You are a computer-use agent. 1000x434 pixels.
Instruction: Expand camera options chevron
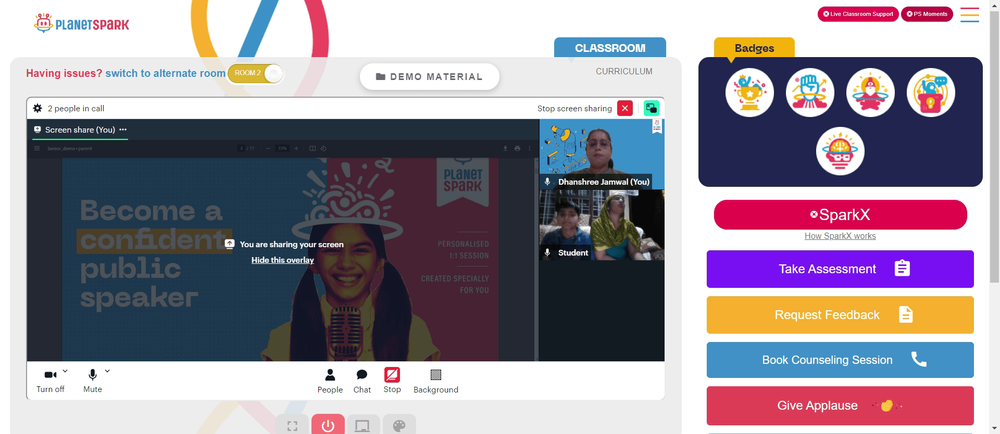65,371
